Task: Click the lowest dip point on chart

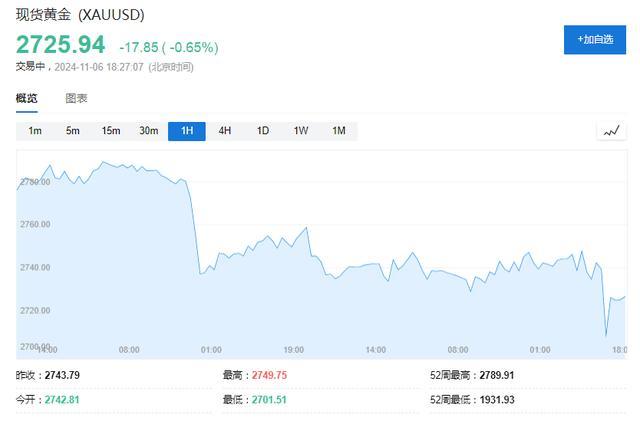Action: click(606, 335)
